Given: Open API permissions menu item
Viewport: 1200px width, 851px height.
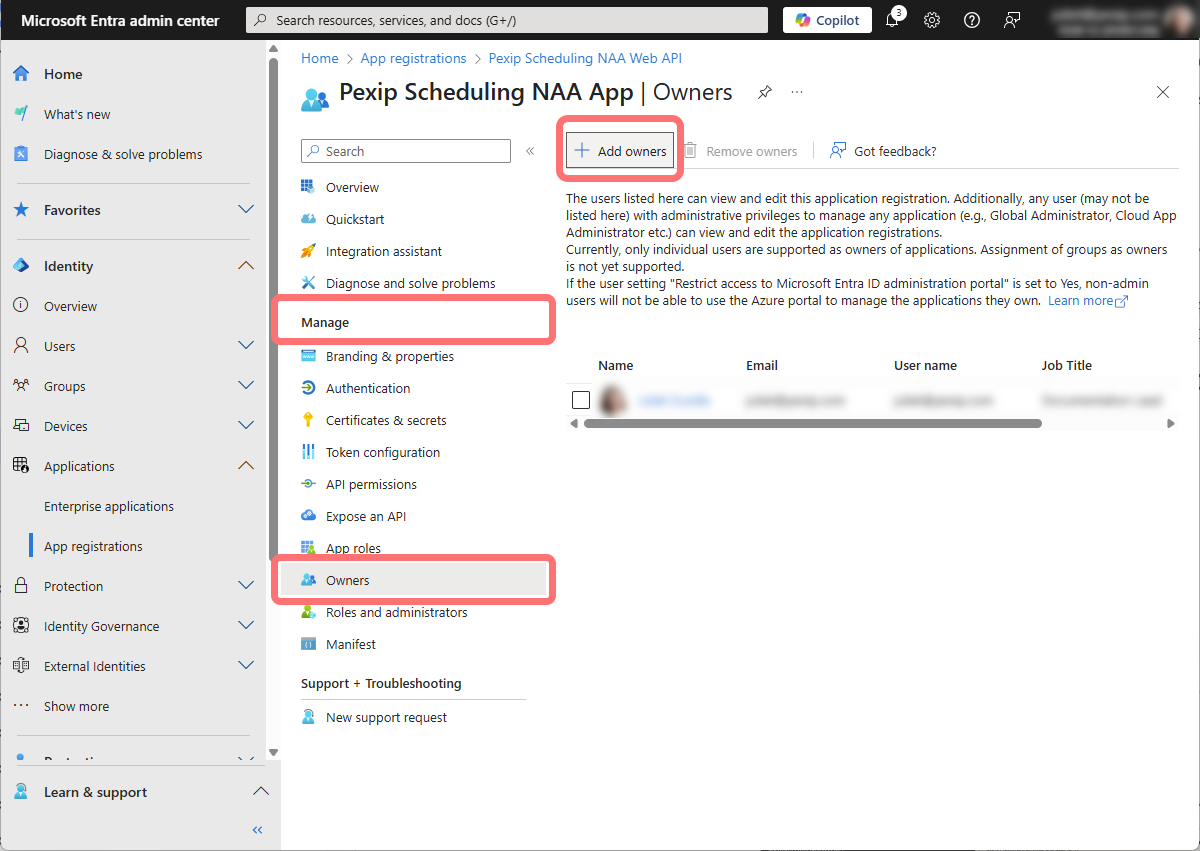Looking at the screenshot, I should pos(371,484).
